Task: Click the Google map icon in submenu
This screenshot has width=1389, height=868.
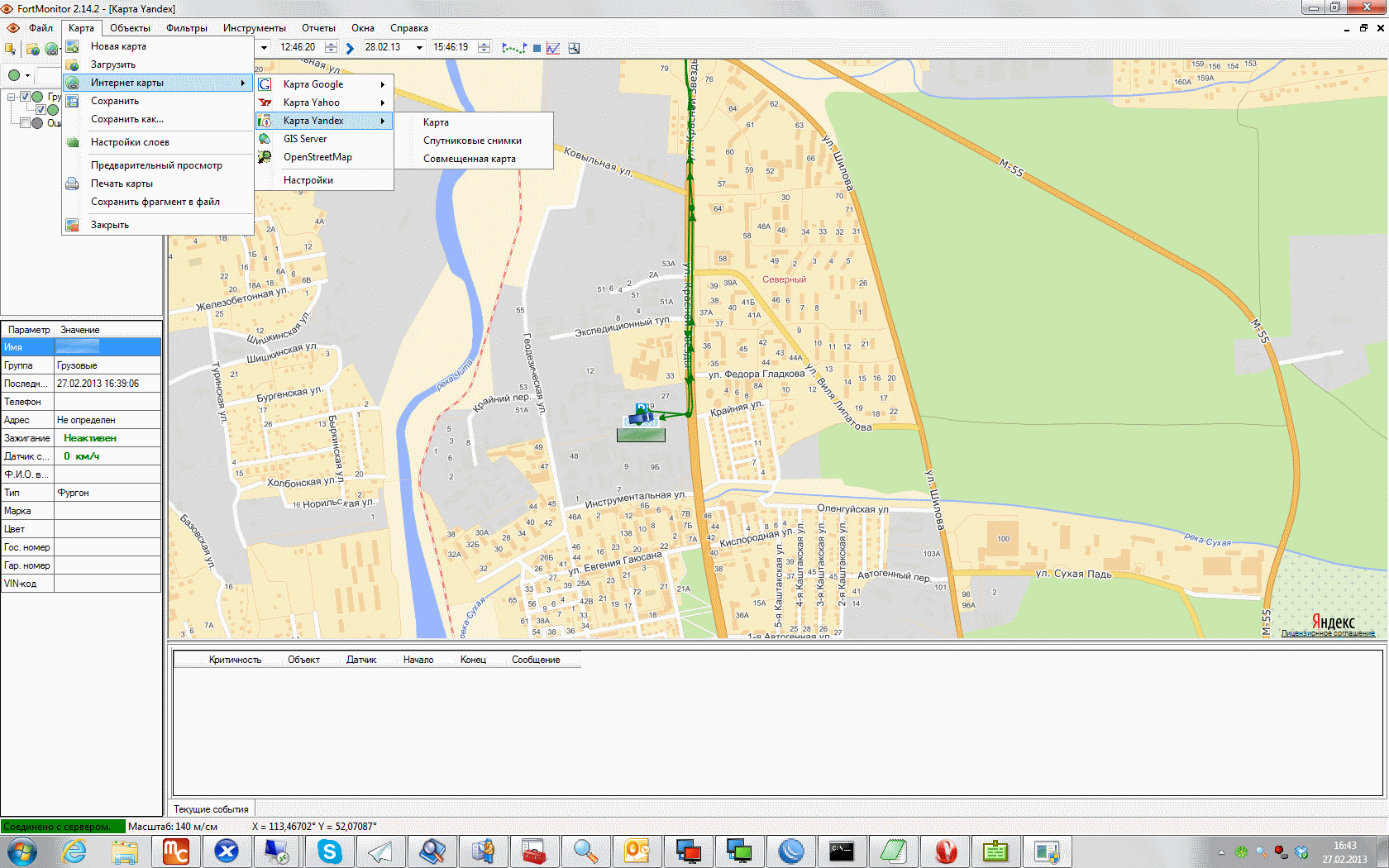Action: 265,84
